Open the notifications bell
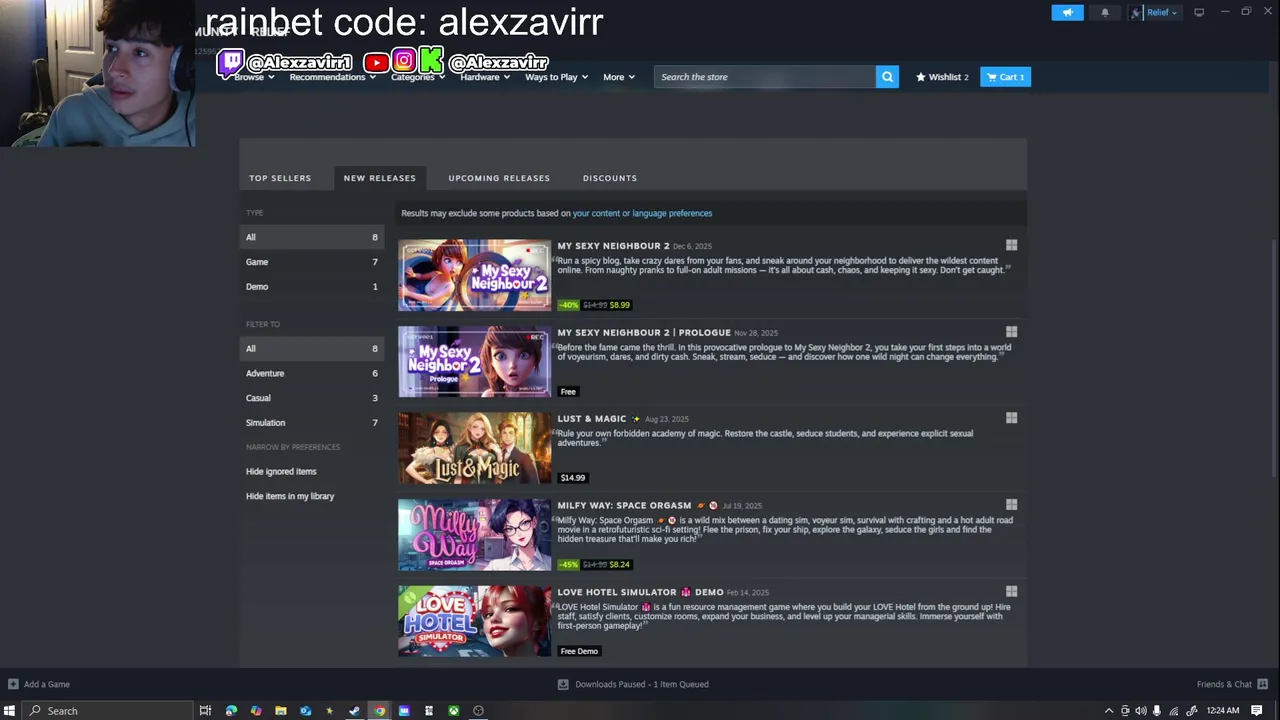The width and height of the screenshot is (1280, 720). click(1105, 12)
